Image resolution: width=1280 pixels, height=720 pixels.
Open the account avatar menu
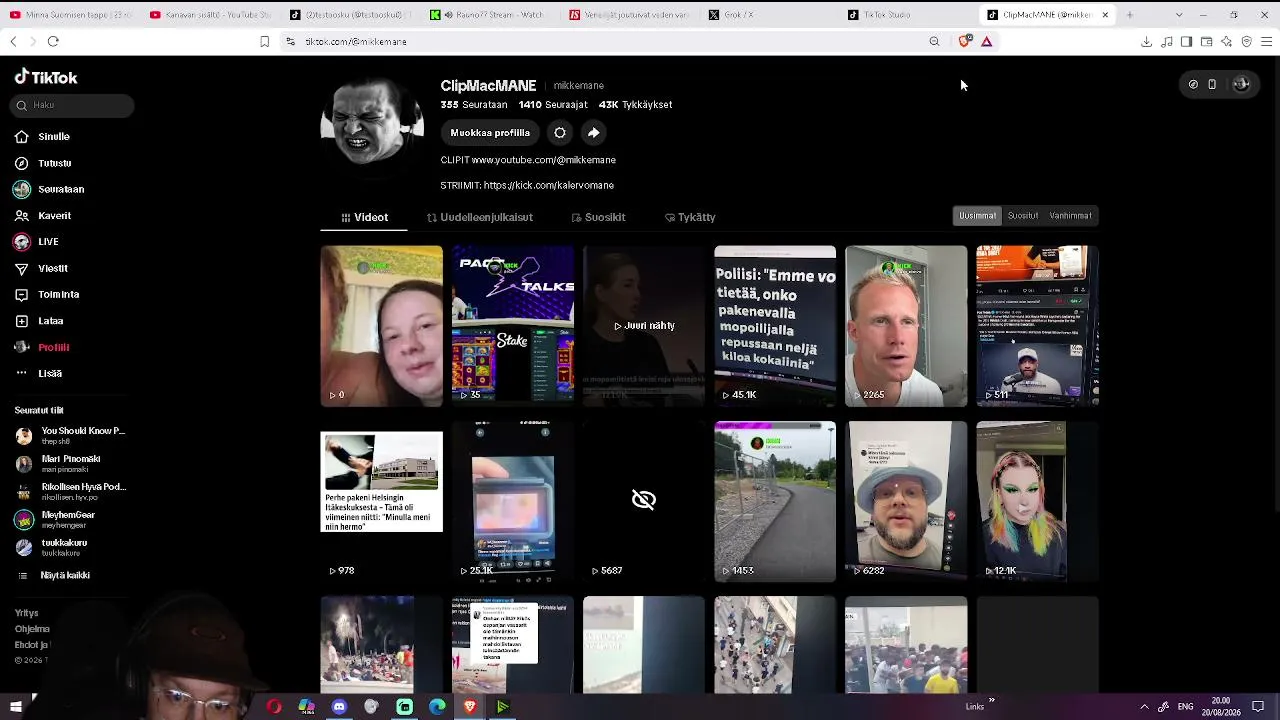pos(1241,85)
